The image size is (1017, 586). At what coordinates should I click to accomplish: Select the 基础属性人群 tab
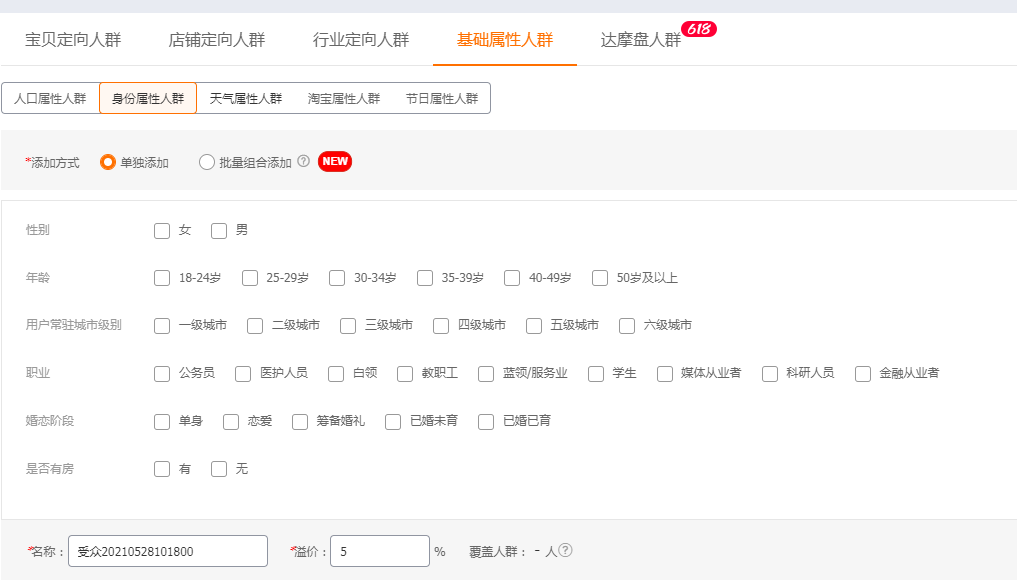[x=505, y=40]
